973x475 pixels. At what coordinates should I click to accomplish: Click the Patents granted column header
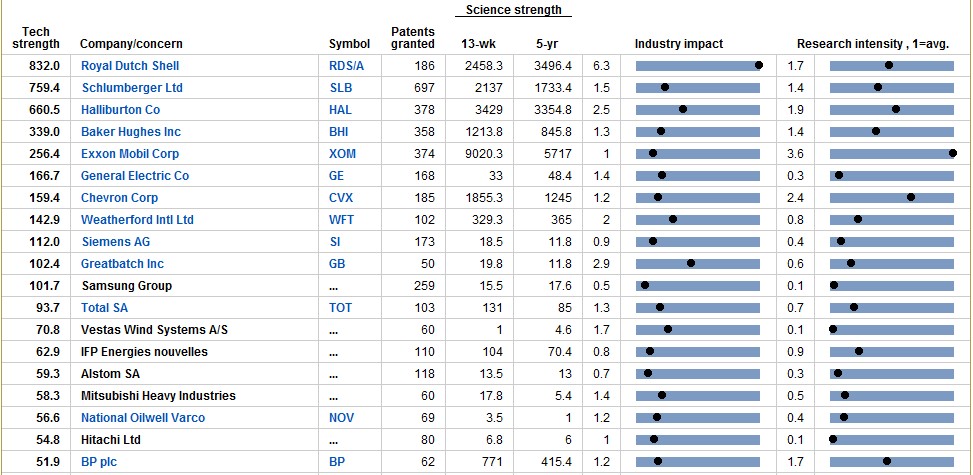pos(413,38)
